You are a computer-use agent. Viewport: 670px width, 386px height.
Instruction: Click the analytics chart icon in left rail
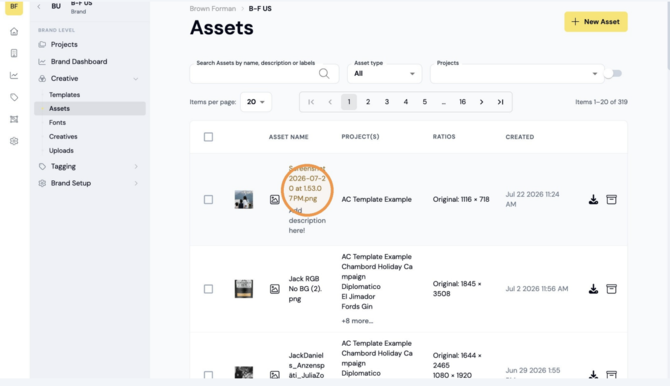tap(14, 75)
